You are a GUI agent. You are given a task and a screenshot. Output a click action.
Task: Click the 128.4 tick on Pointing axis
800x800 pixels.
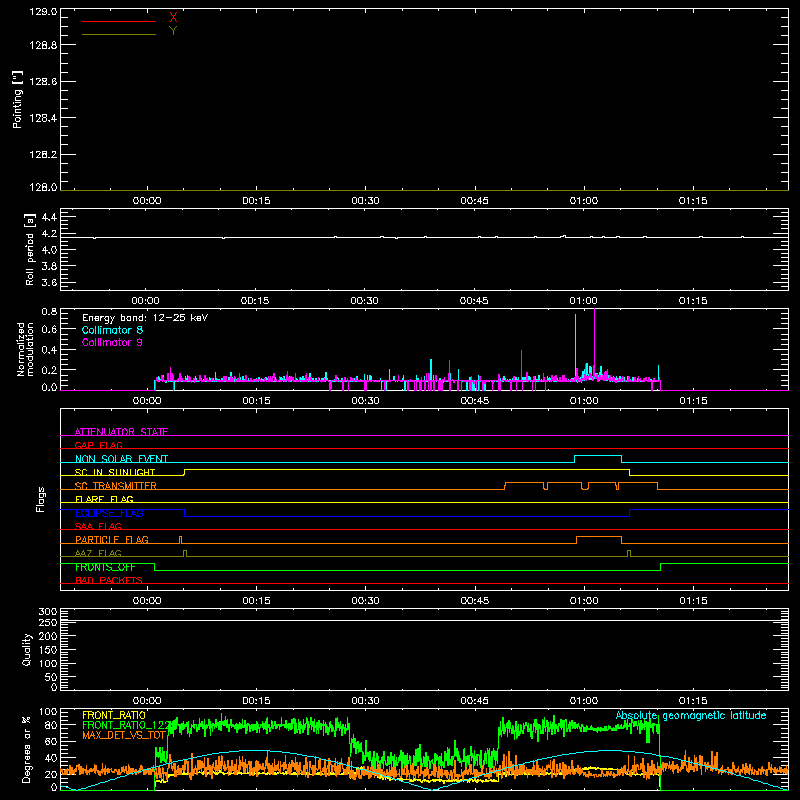(x=43, y=118)
